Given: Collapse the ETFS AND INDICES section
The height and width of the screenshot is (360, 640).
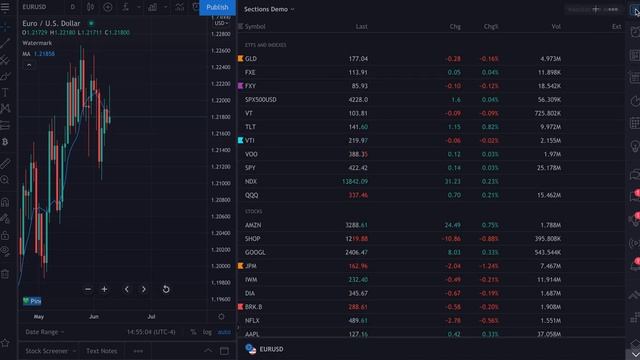Looking at the screenshot, I should pos(265,45).
